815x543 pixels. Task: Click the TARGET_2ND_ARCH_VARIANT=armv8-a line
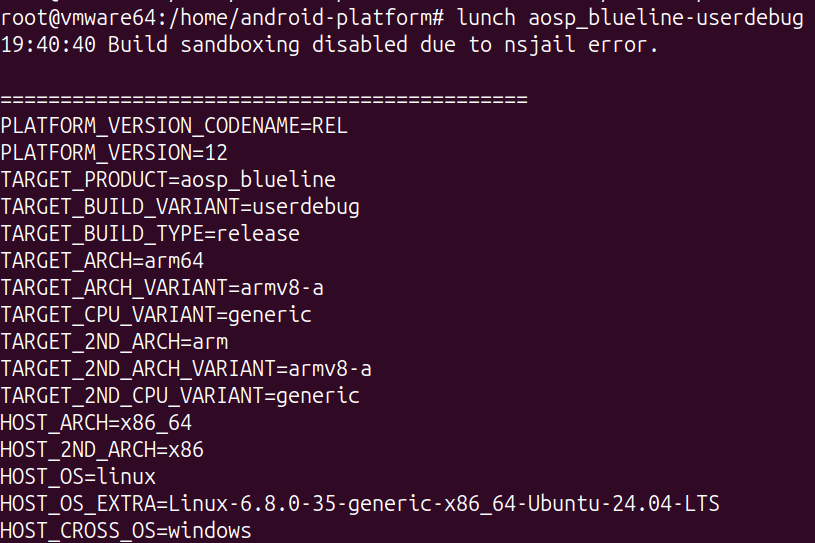pyautogui.click(x=186, y=369)
